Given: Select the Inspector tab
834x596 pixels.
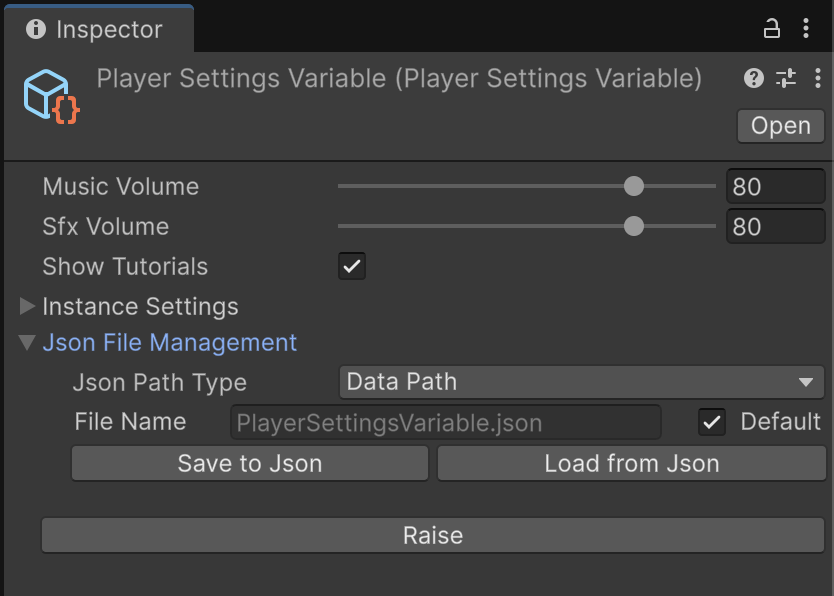Looking at the screenshot, I should click(100, 30).
